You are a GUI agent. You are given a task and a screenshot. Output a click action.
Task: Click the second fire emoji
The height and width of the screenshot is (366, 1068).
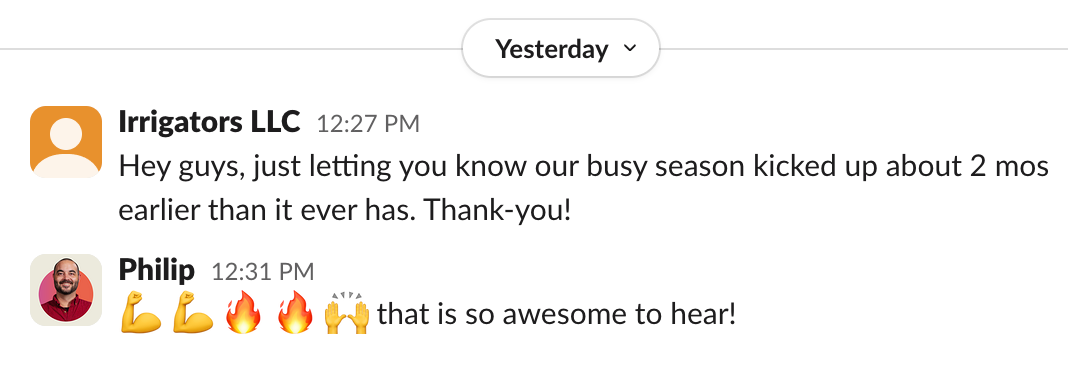[295, 314]
